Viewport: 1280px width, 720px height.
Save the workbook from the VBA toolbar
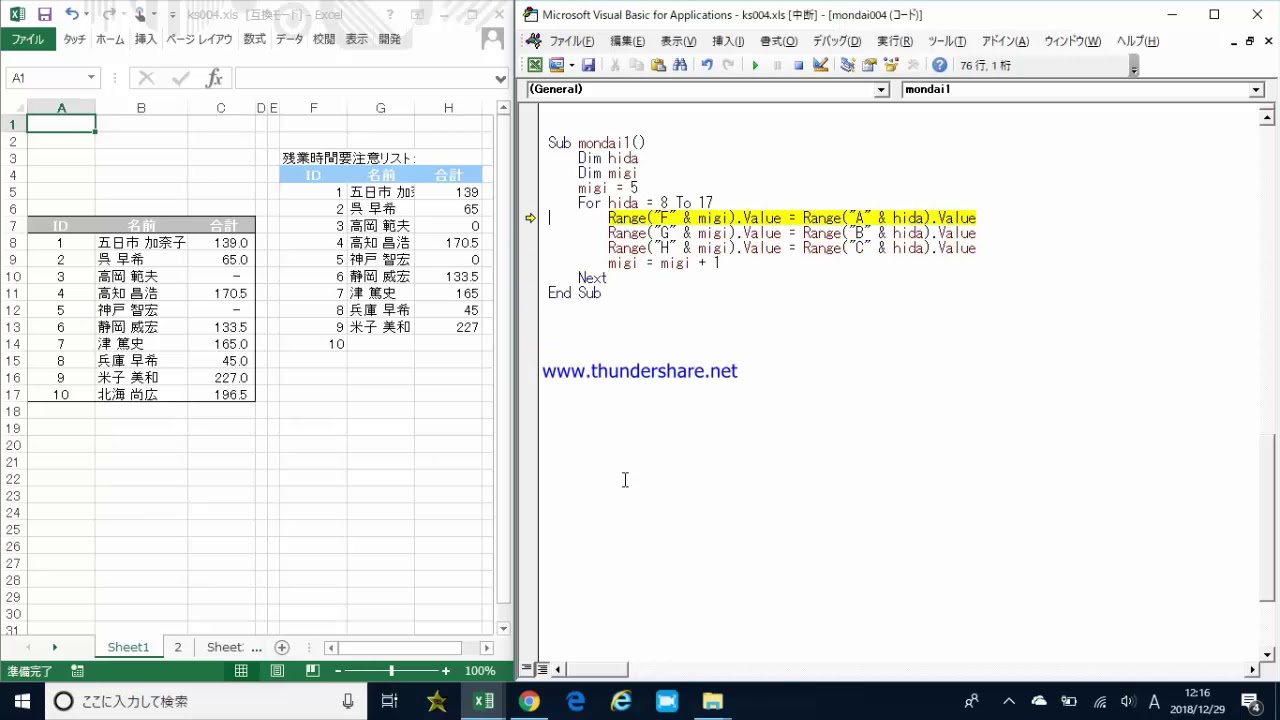coord(588,65)
